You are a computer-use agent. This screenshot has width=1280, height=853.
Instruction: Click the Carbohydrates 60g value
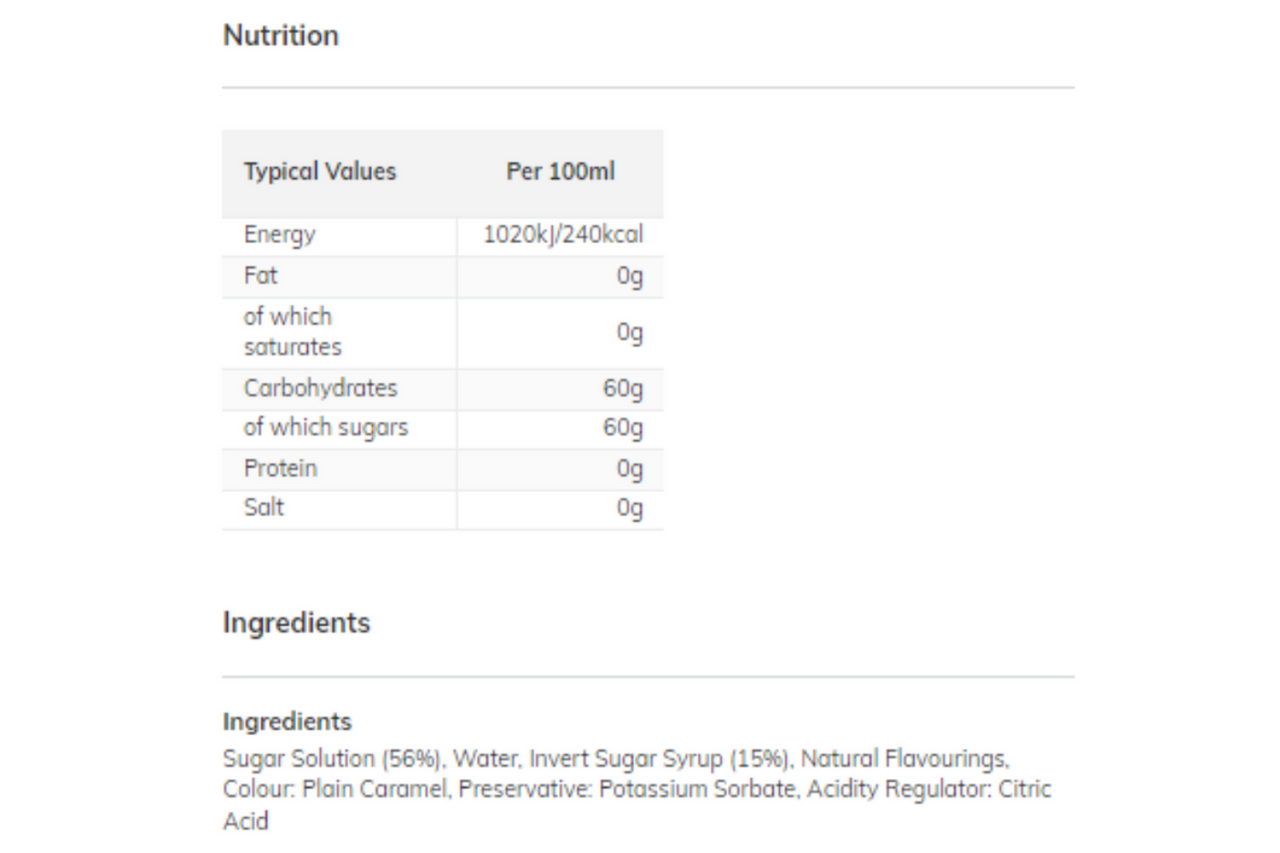[623, 389]
